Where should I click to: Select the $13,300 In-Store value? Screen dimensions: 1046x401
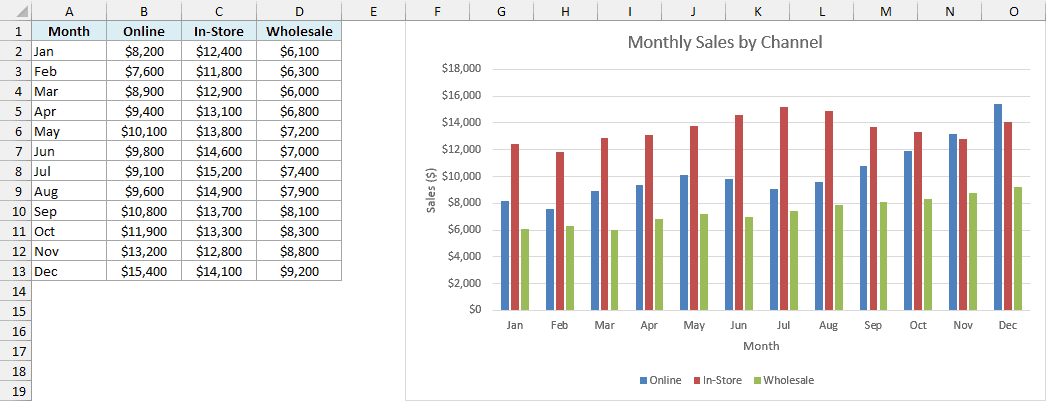pyautogui.click(x=219, y=232)
